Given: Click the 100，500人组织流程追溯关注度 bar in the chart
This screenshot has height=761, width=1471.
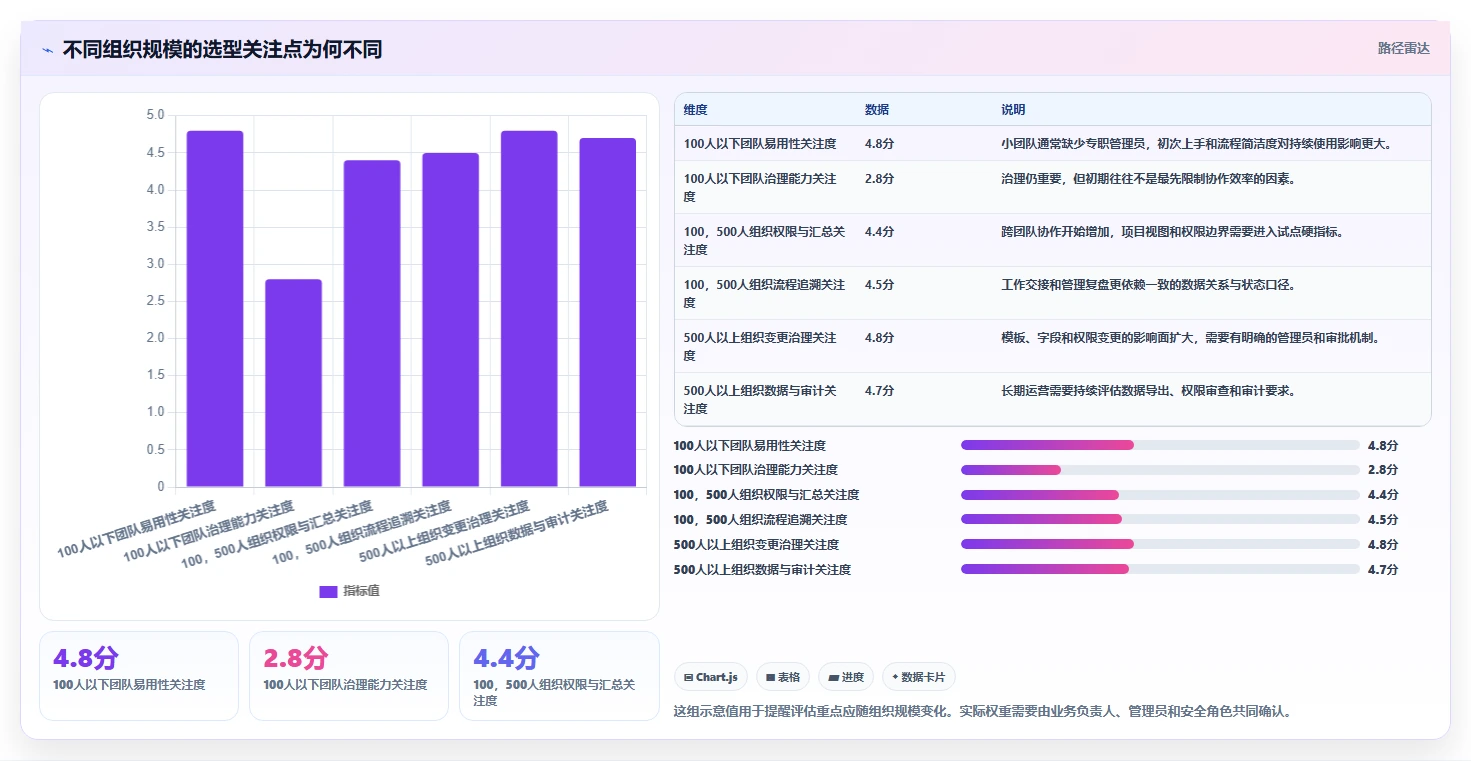Looking at the screenshot, I should (450, 320).
